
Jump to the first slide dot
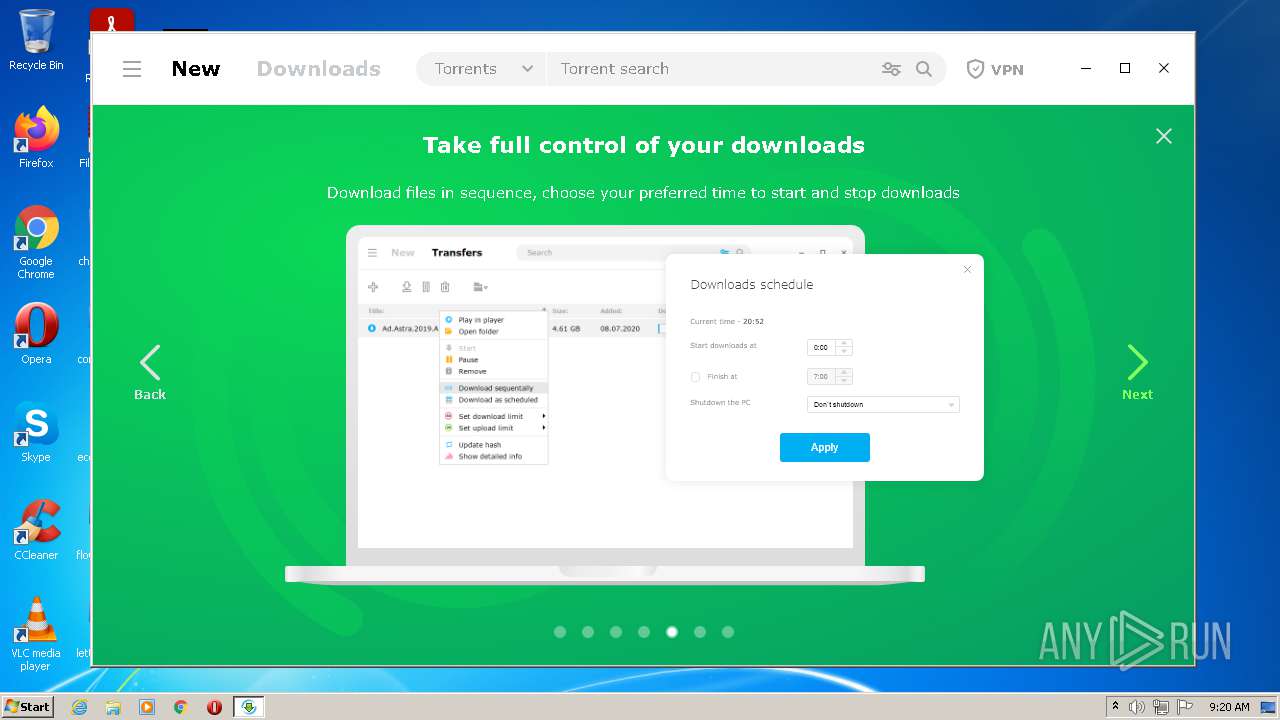[x=560, y=632]
